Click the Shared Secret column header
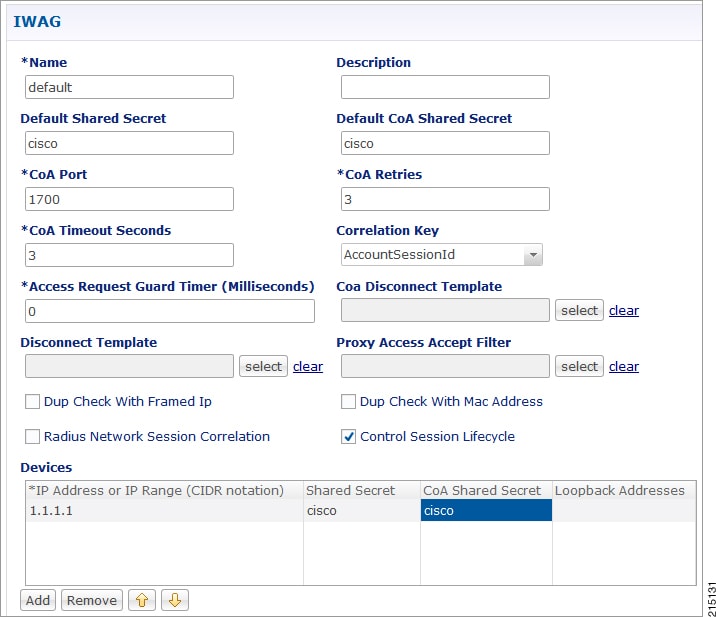Viewport: 716px width, 617px height. [x=362, y=490]
